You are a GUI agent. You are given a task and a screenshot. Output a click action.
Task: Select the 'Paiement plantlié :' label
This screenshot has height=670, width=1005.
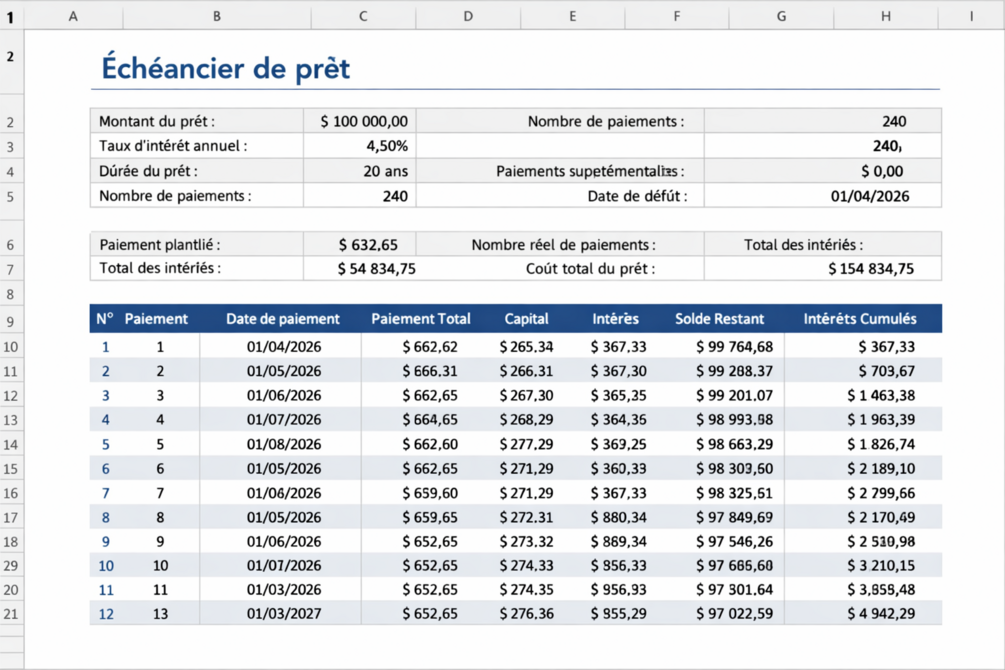160,245
